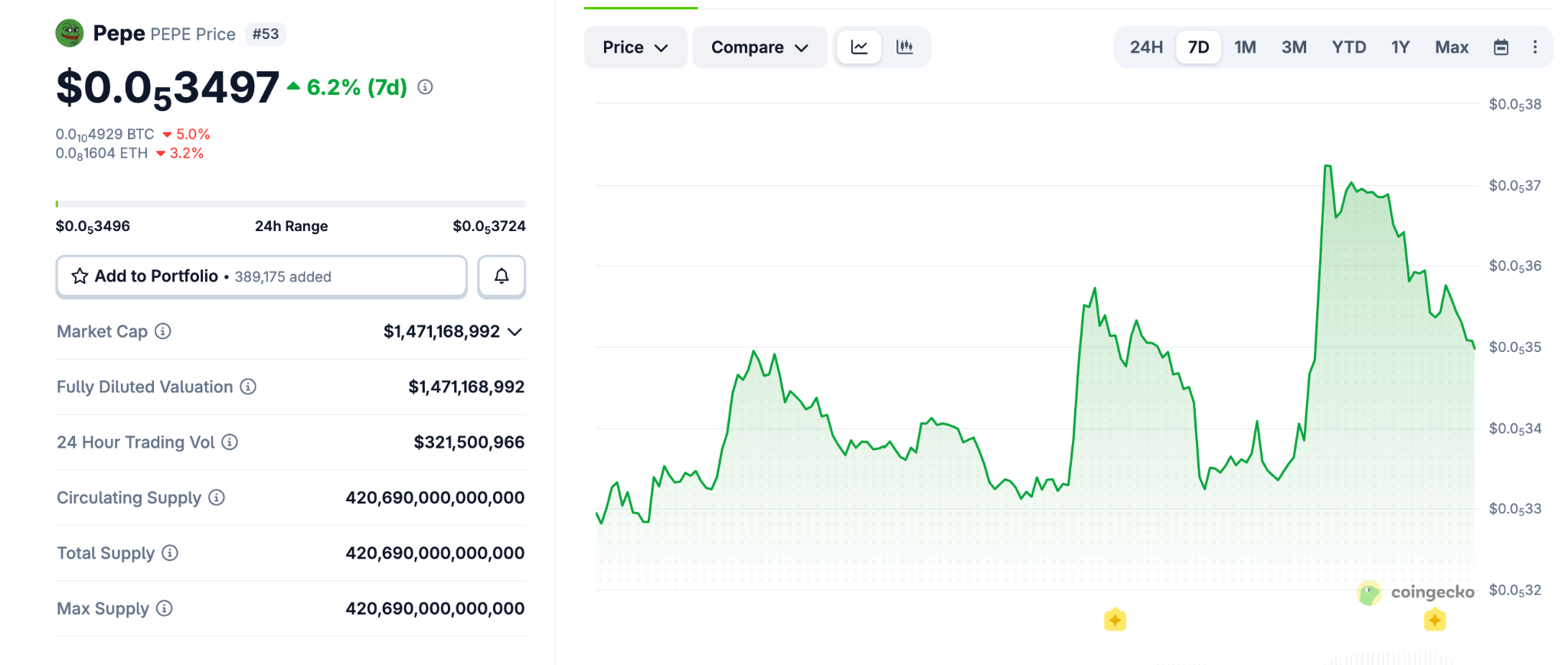Screen dimensions: 1568x665
Task: Click info icon next to Circulating Supply
Action: click(217, 497)
